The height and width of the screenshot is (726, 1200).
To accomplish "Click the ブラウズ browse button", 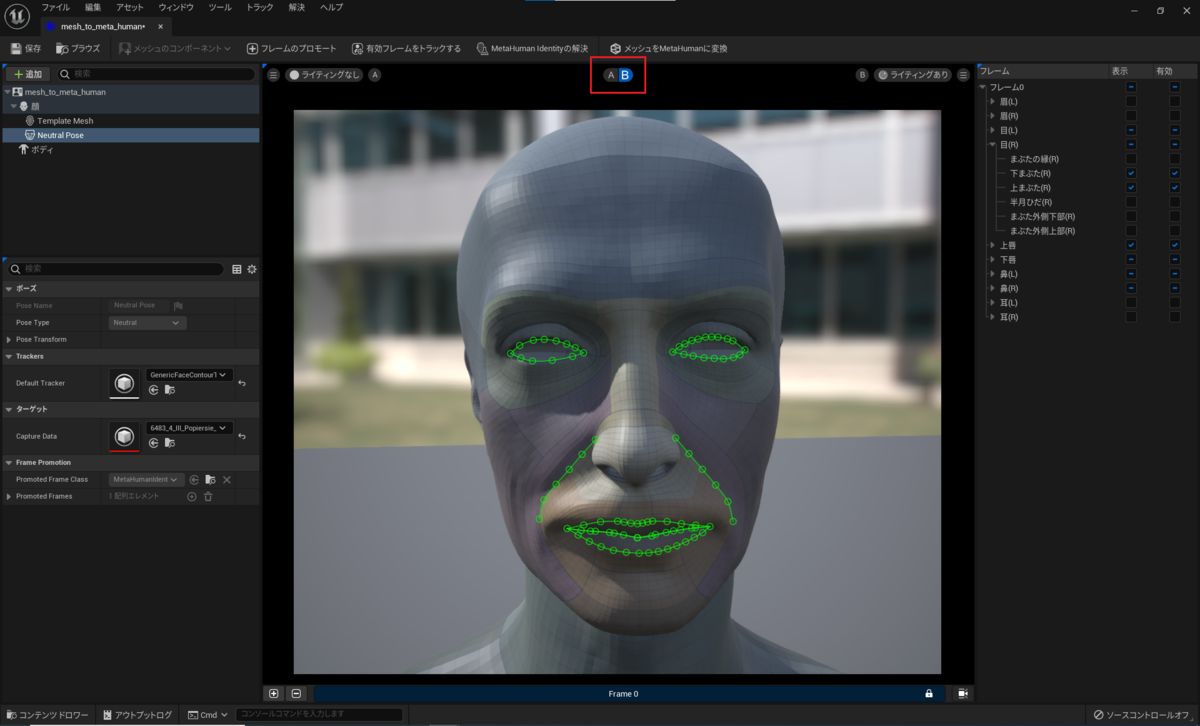I will (78, 48).
